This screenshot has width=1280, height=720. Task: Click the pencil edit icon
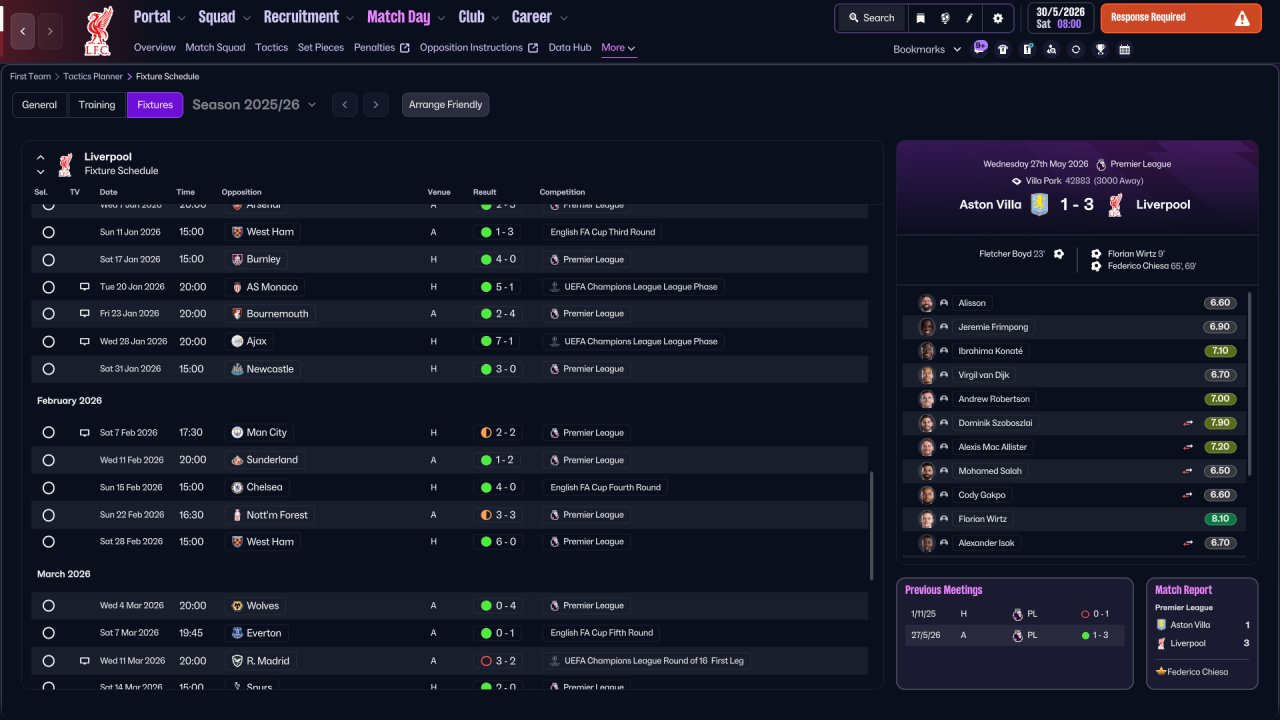[x=969, y=18]
